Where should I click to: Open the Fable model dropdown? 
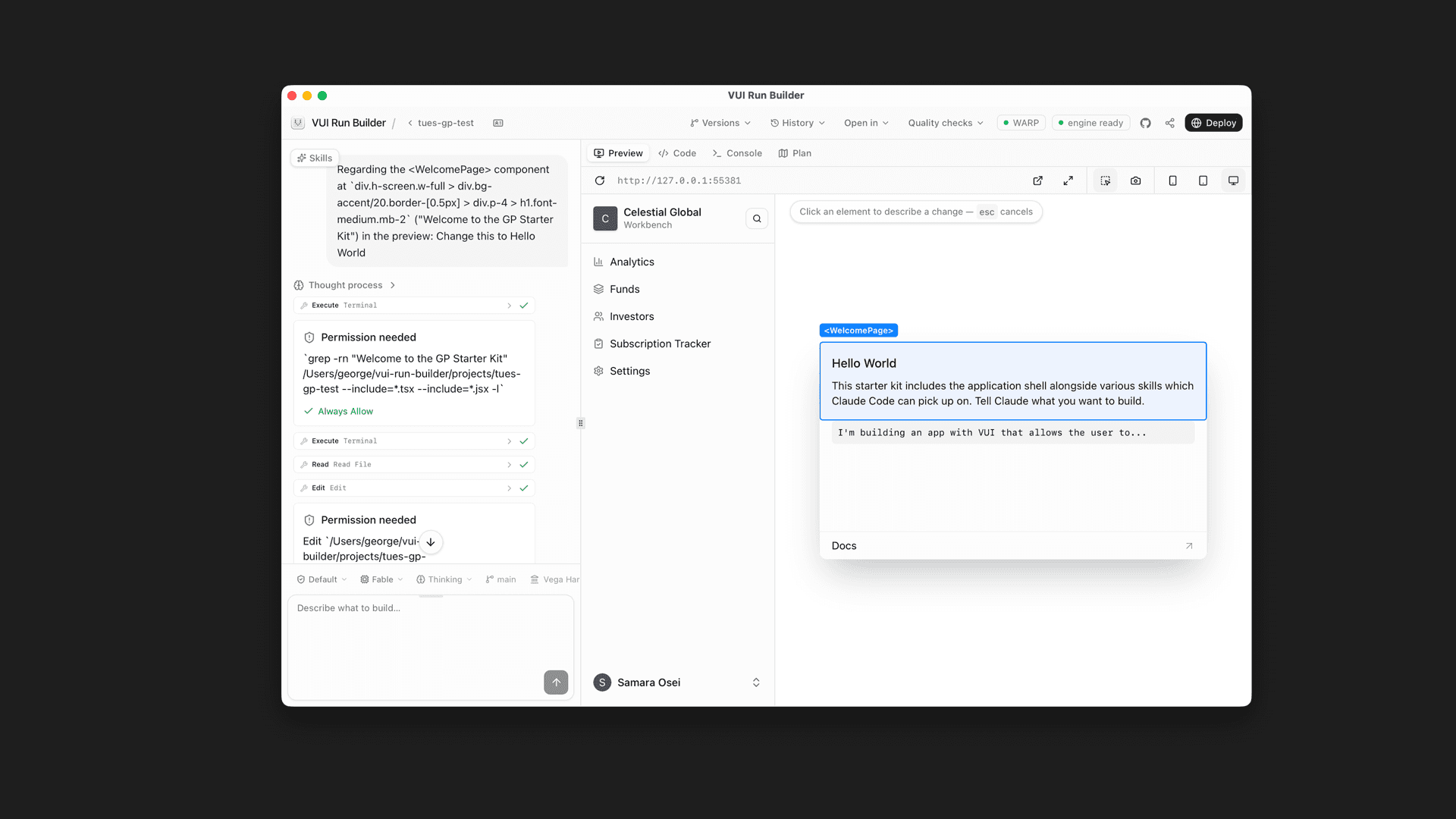[381, 579]
